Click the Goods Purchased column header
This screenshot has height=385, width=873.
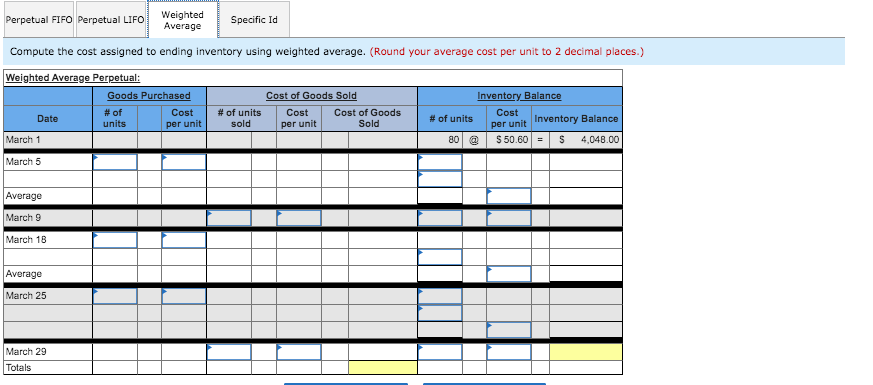[149, 96]
